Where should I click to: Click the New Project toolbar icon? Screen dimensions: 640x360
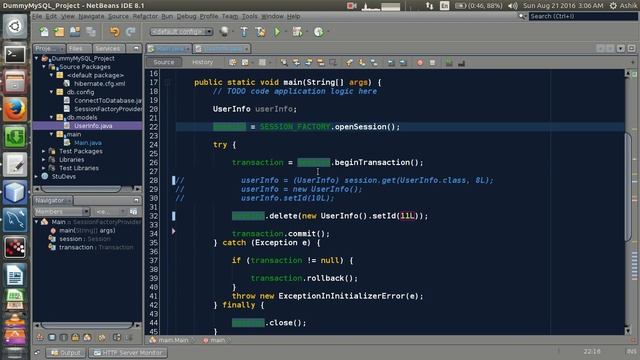(59, 31)
